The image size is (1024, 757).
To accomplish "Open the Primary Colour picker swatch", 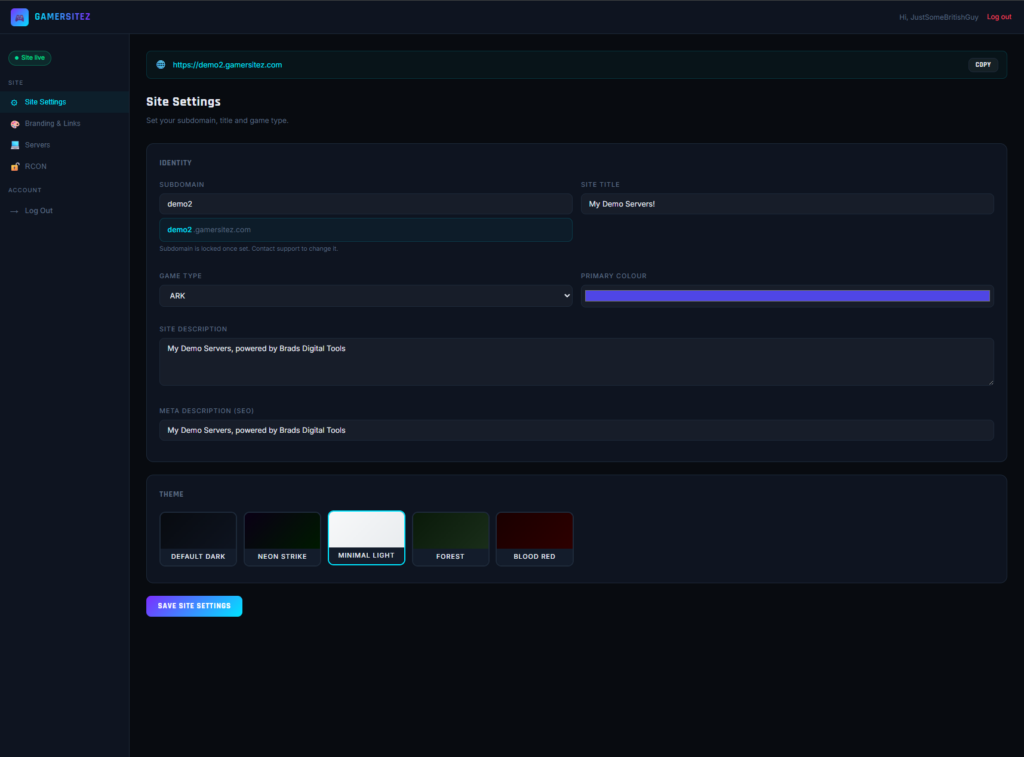I will (787, 296).
